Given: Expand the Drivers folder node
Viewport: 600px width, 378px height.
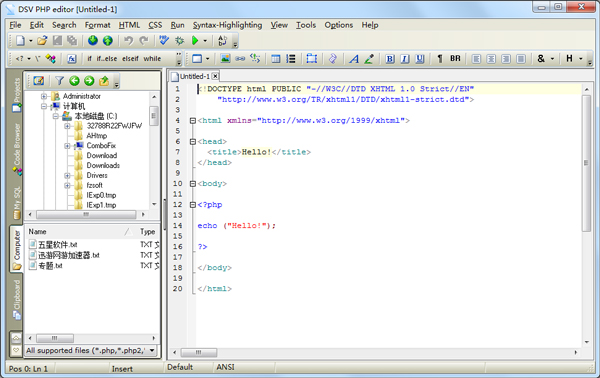Looking at the screenshot, I should pyautogui.click(x=67, y=176).
